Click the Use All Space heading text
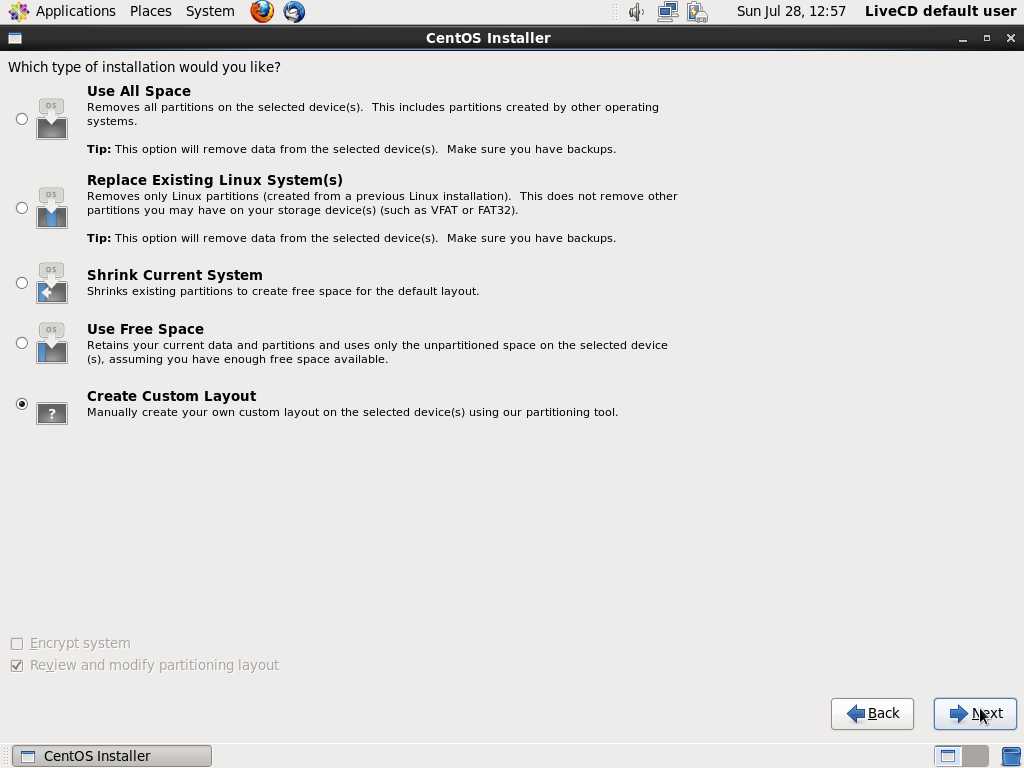 point(139,91)
